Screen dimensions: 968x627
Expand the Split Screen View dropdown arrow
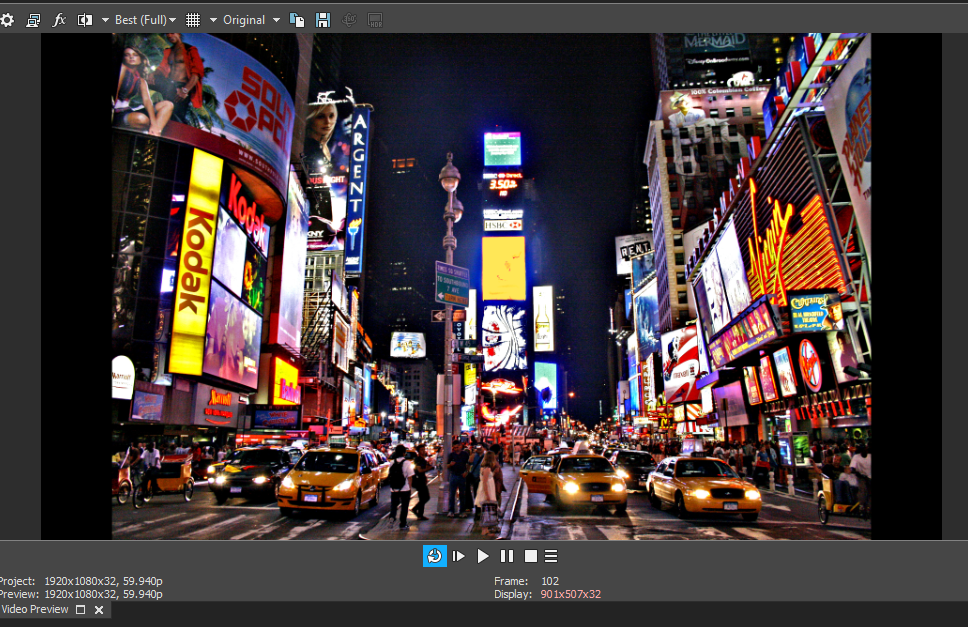pyautogui.click(x=106, y=20)
